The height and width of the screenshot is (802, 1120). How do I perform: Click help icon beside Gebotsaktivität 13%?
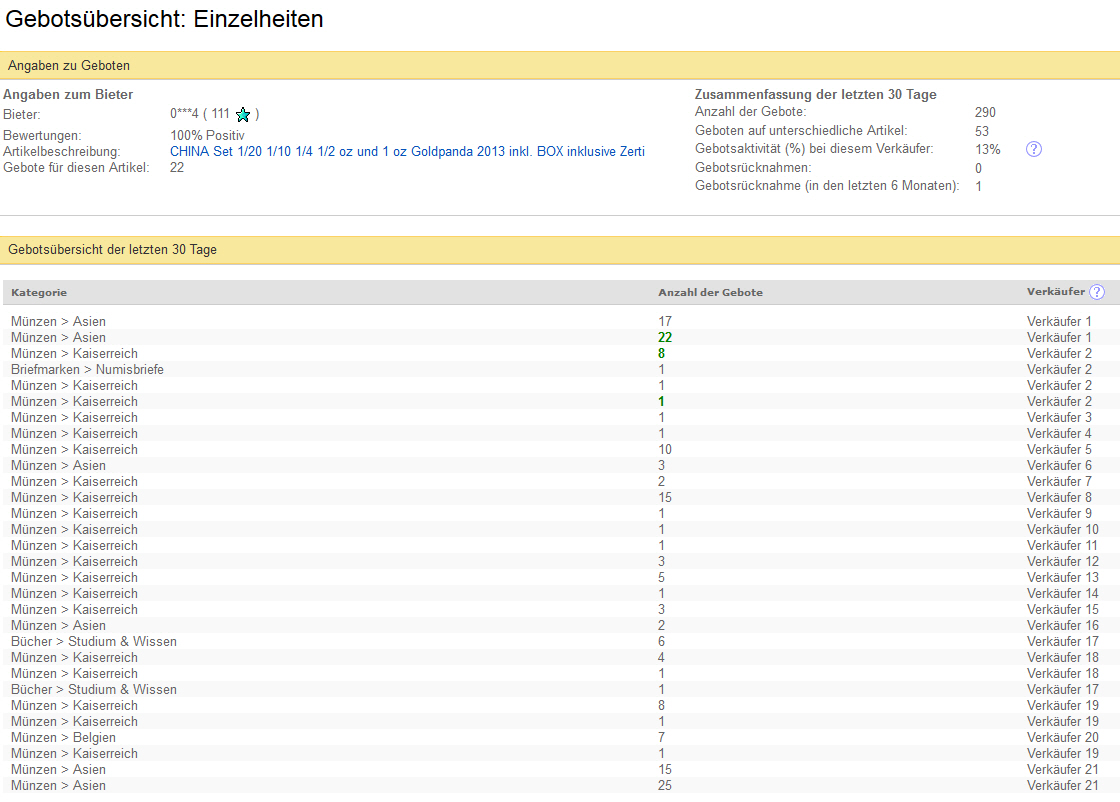(1034, 149)
